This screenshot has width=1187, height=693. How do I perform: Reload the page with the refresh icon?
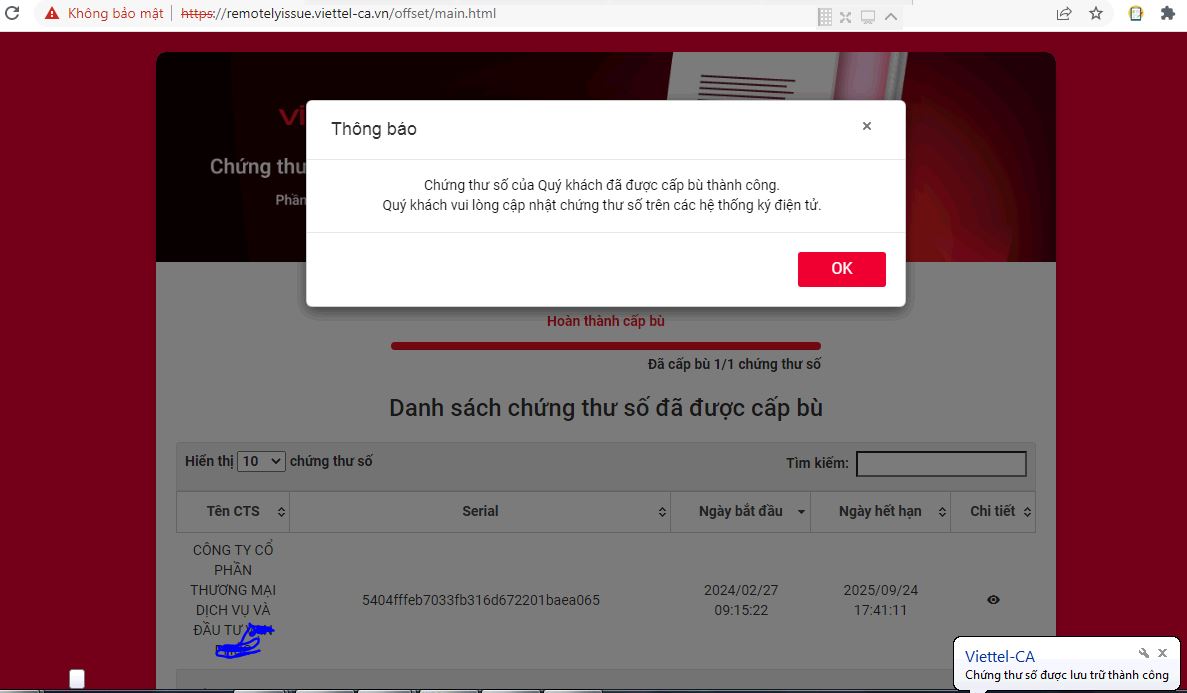coord(12,14)
